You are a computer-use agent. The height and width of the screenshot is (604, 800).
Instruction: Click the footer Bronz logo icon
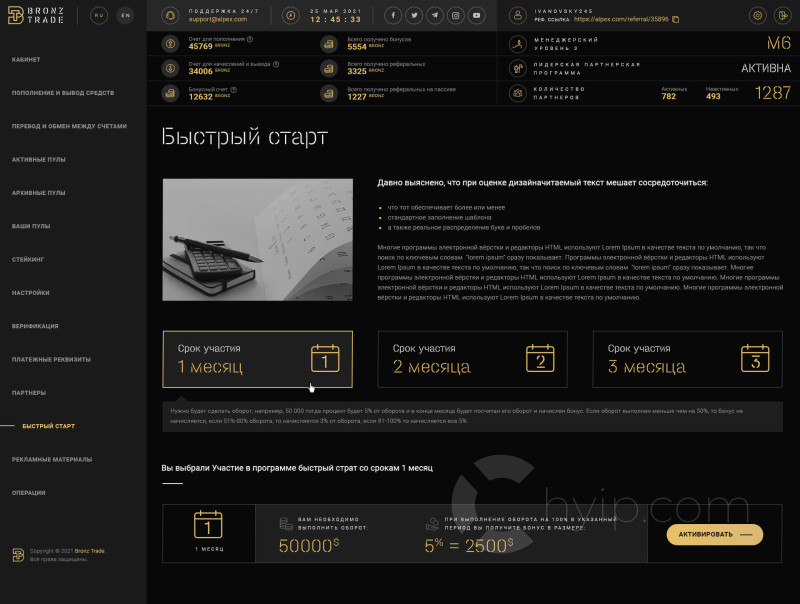tap(18, 555)
